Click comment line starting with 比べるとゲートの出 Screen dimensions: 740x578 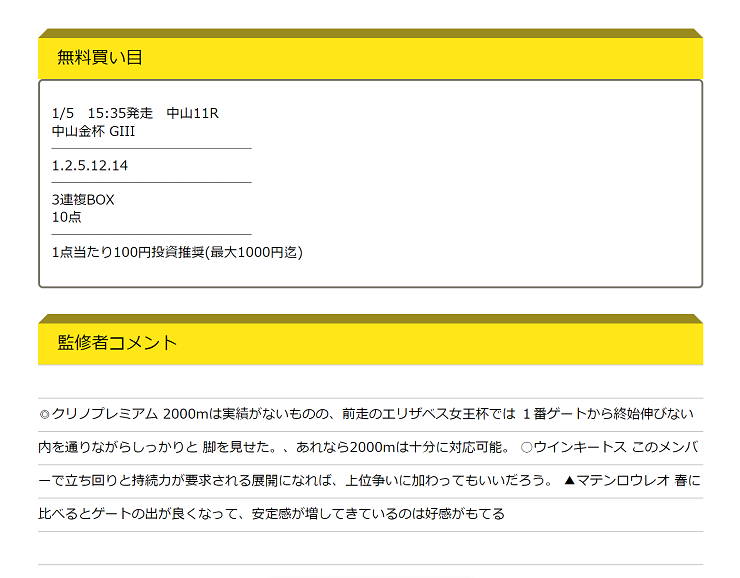click(x=272, y=514)
